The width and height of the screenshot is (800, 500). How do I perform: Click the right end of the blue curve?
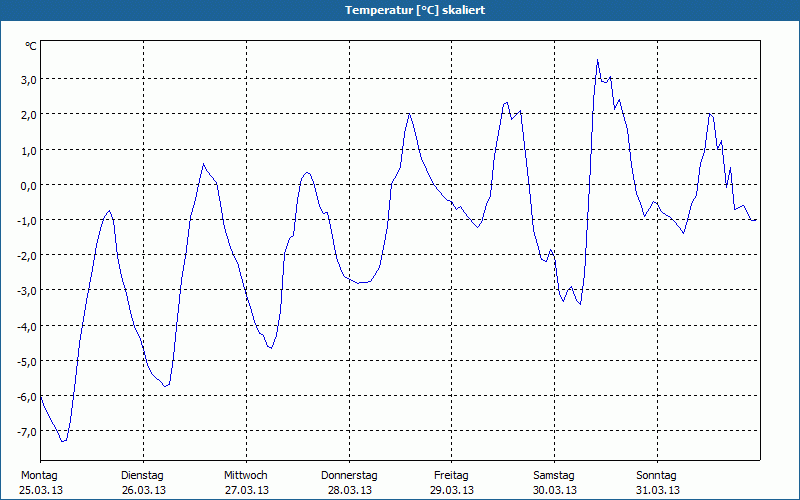pos(756,219)
